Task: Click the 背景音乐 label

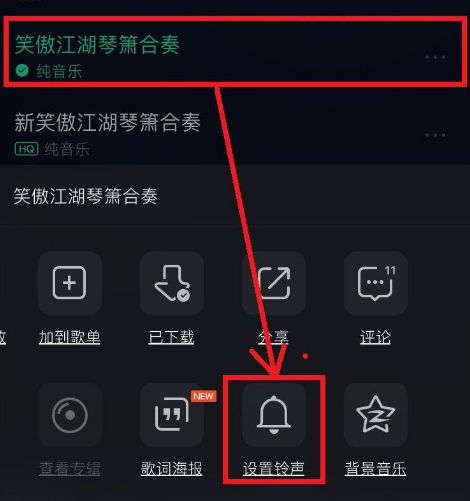Action: (x=375, y=468)
